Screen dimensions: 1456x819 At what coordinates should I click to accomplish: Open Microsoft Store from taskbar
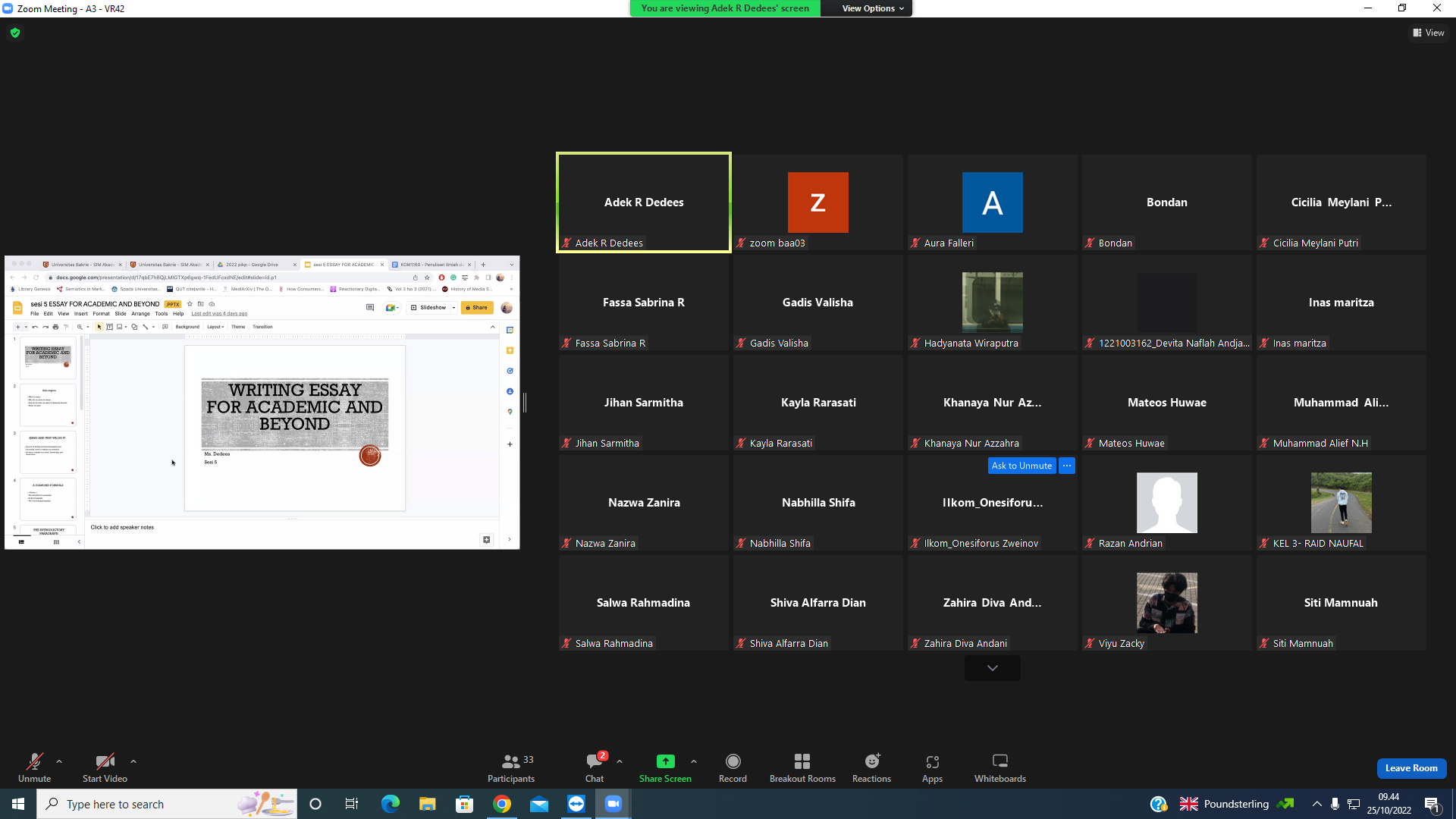(x=464, y=804)
